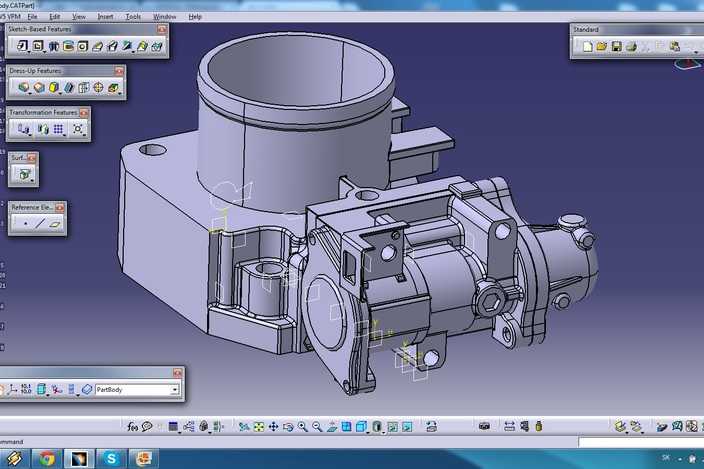Viewport: 704px width, 469px height.
Task: Close the Reference Elements toolbar
Action: pos(60,208)
